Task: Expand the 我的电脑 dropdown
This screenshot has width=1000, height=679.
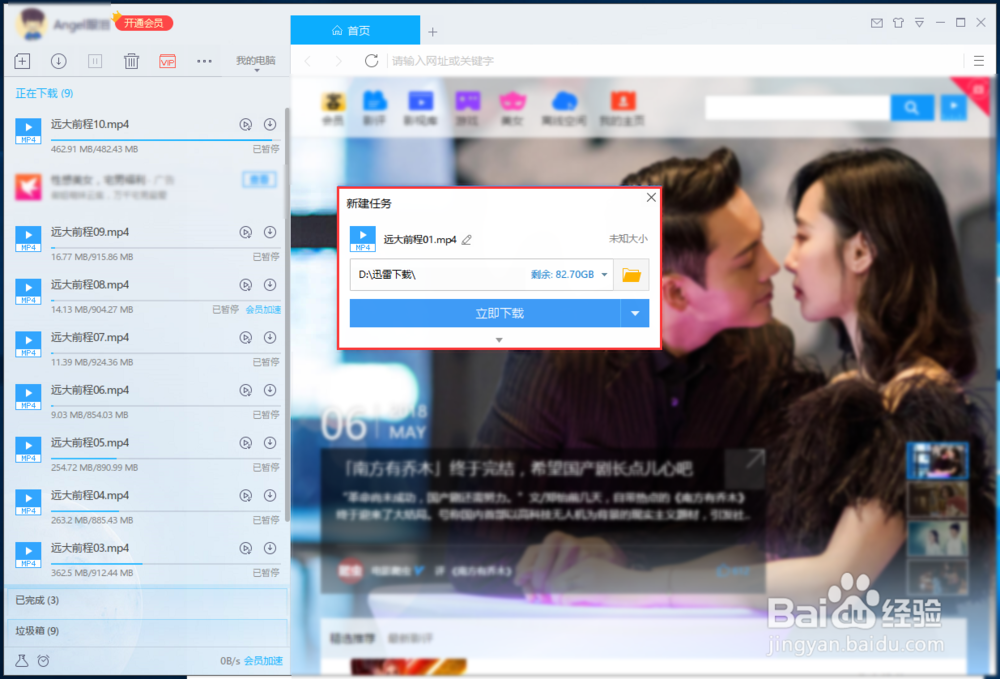Action: (256, 62)
